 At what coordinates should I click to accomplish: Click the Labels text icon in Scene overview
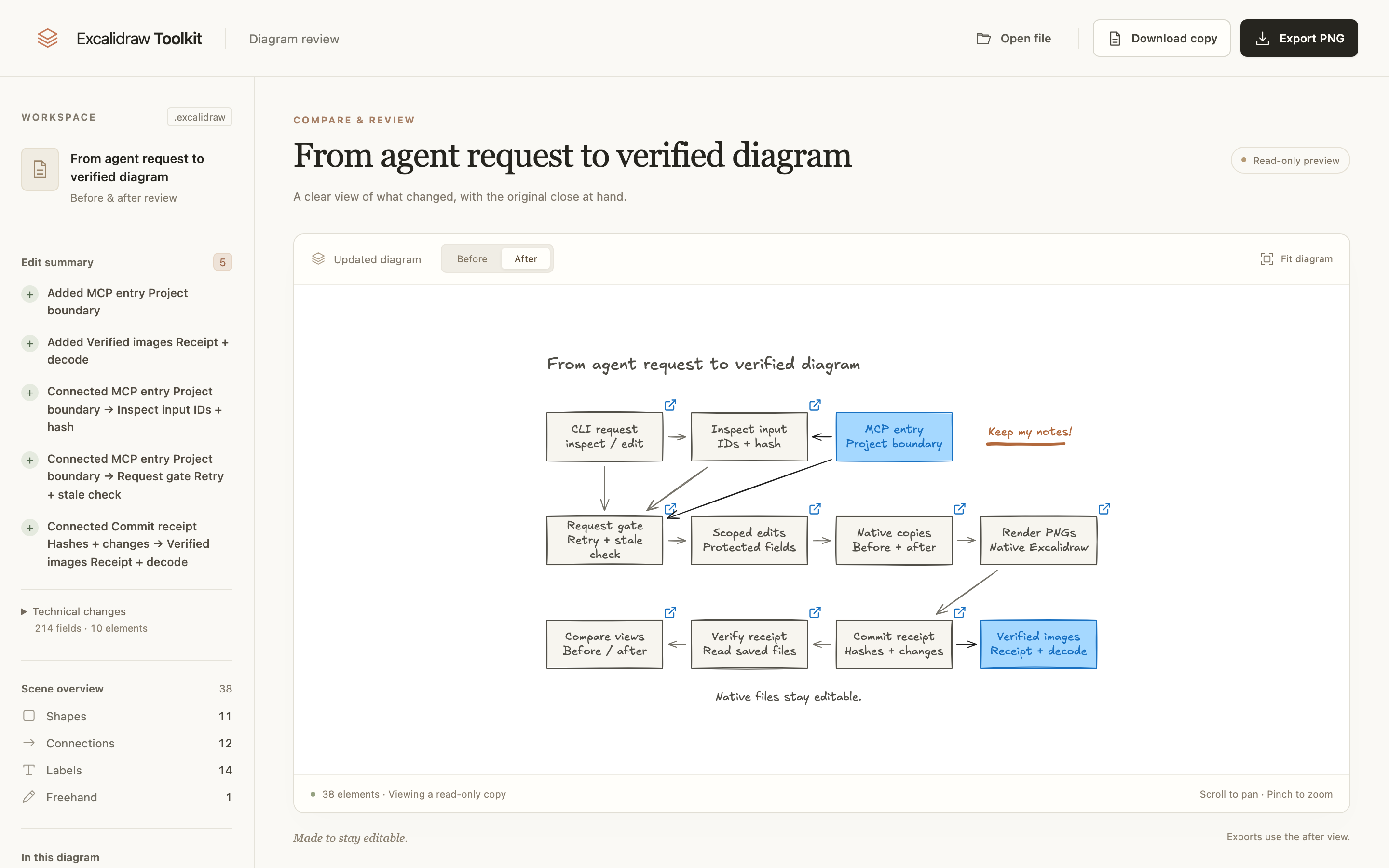pos(29,770)
